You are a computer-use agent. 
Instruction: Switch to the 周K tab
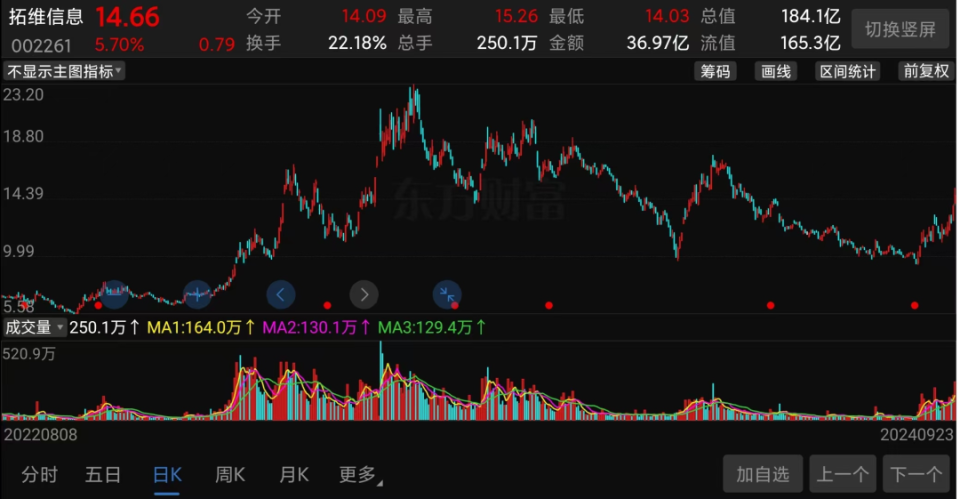(230, 475)
